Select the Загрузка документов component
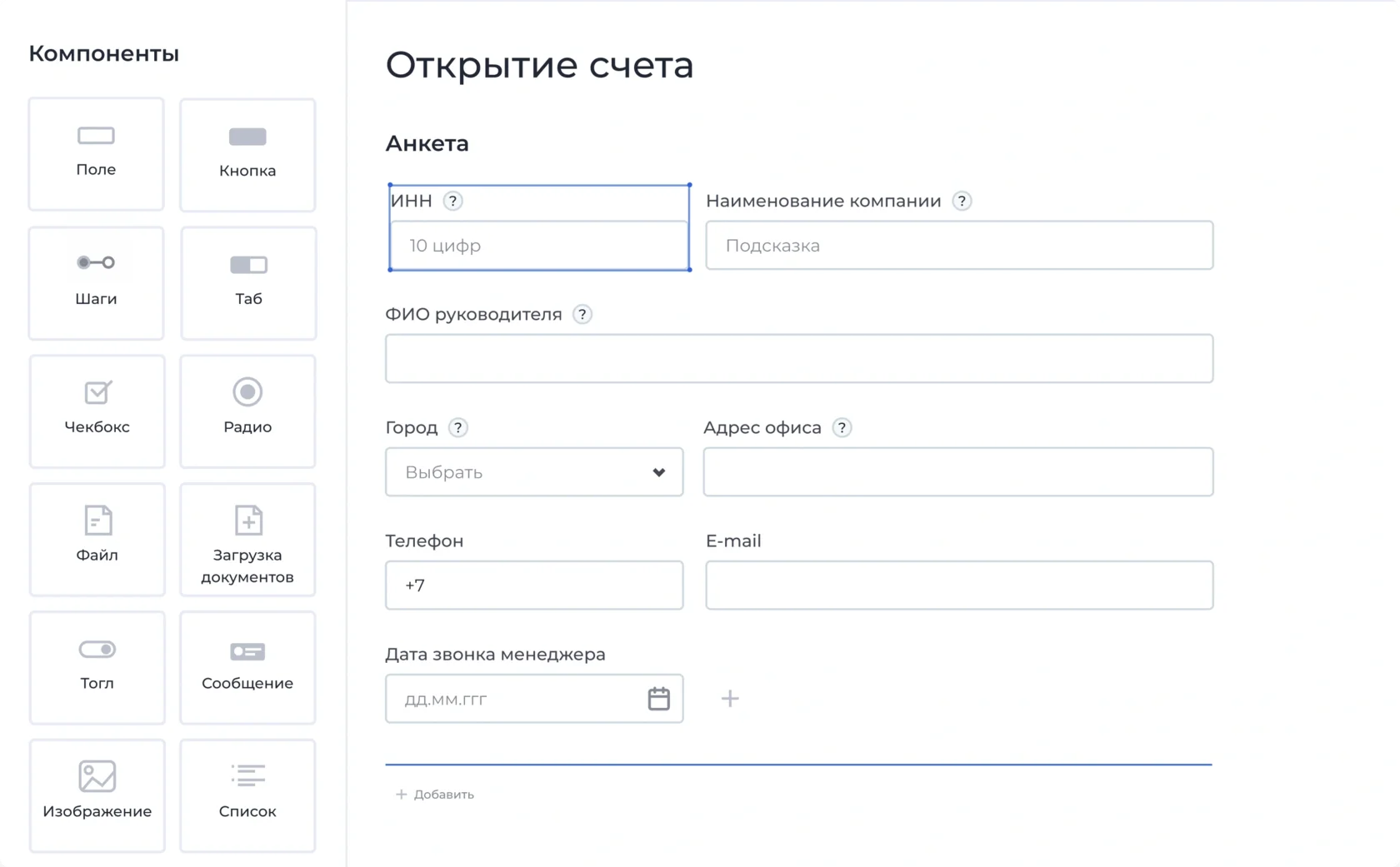The width and height of the screenshot is (1400, 867). pyautogui.click(x=247, y=540)
